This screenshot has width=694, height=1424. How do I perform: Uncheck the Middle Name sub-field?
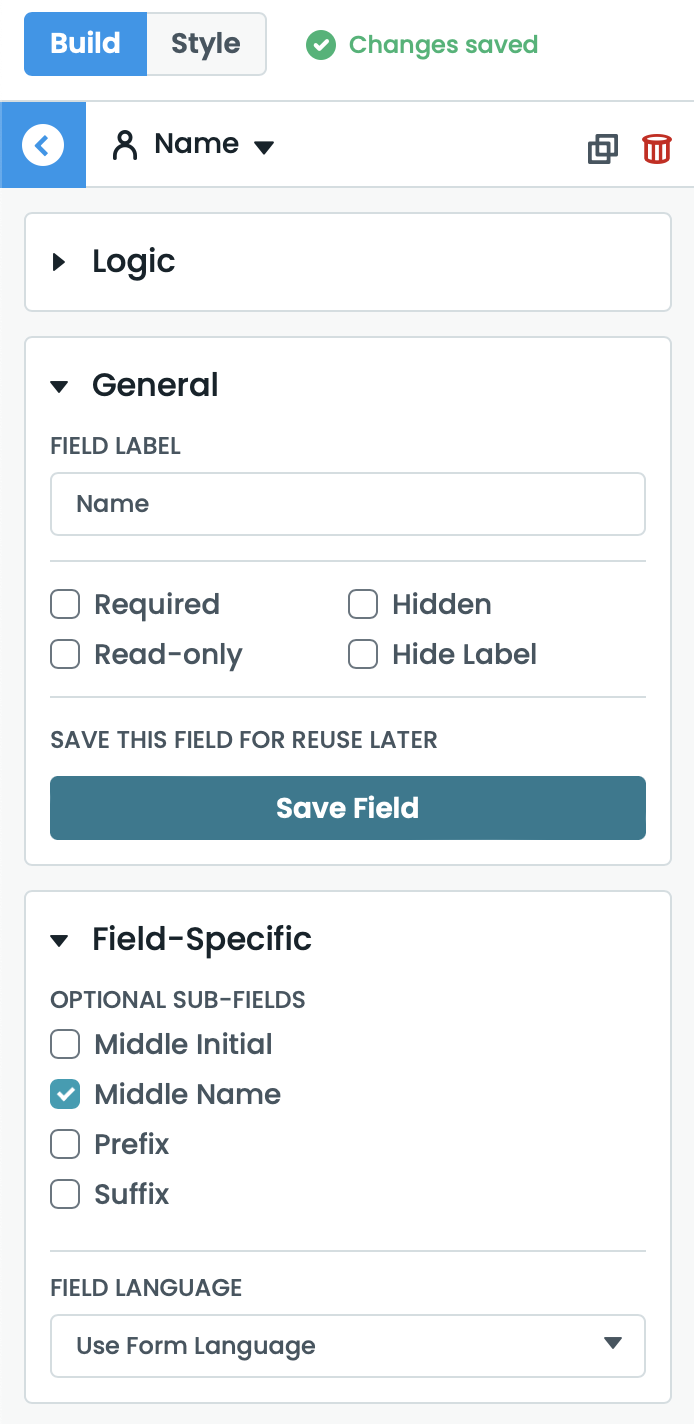pyautogui.click(x=64, y=1094)
